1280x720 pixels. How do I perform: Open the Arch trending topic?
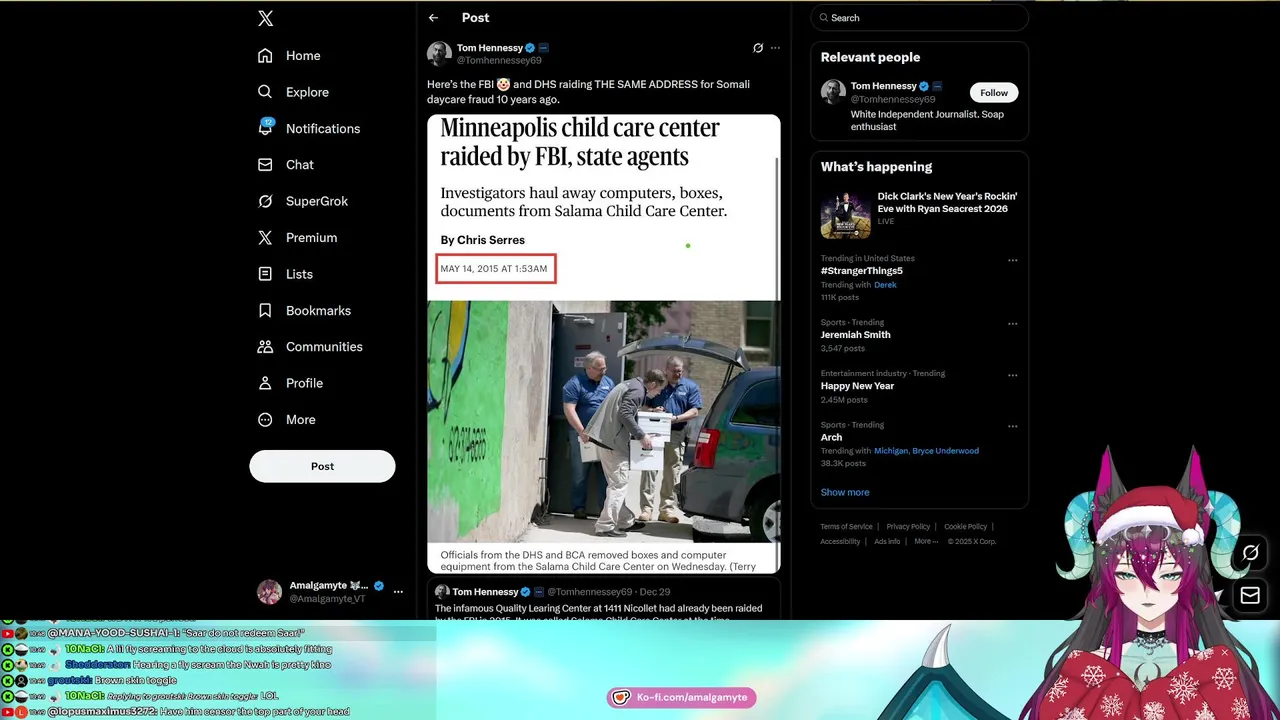coord(831,437)
